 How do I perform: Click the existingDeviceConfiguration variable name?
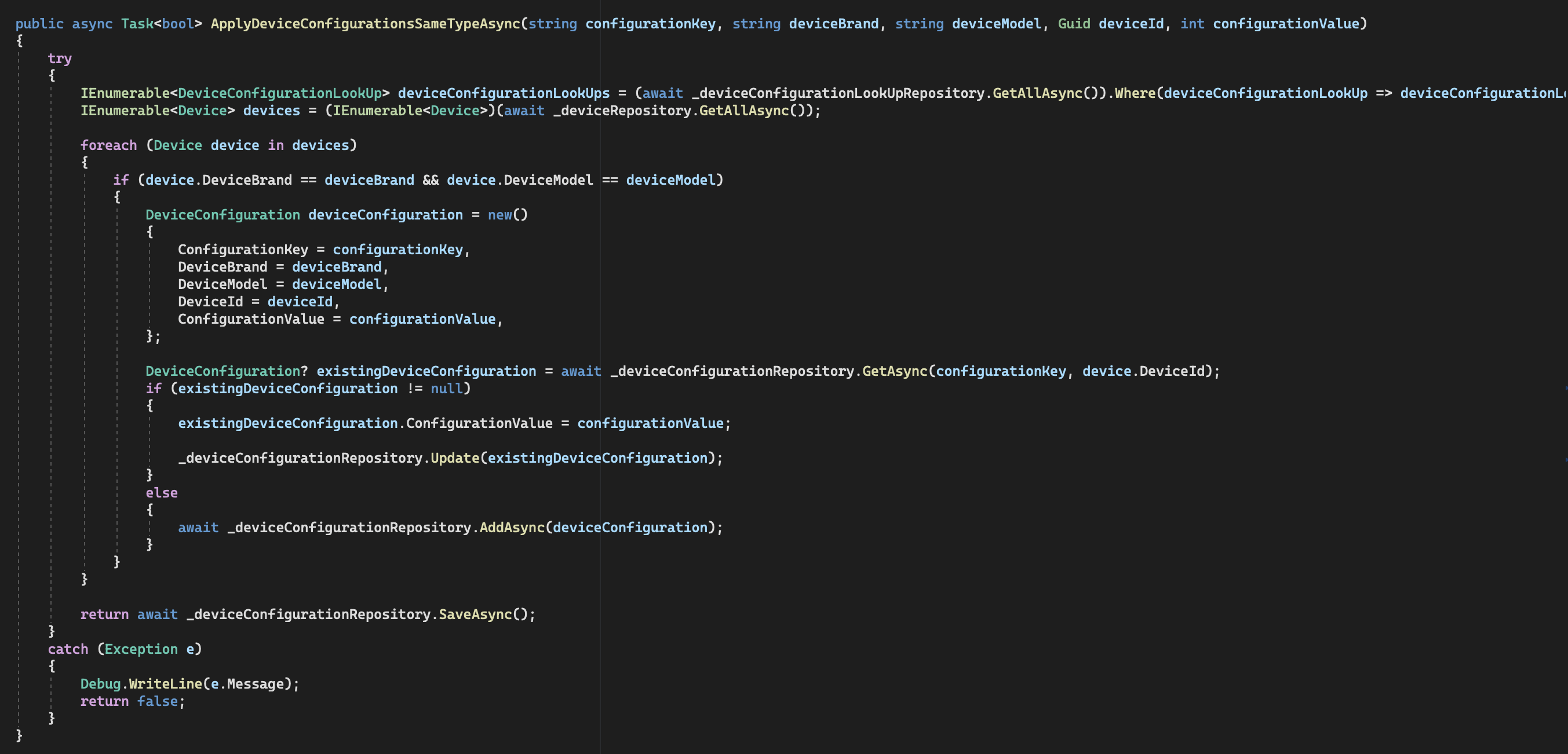pyautogui.click(x=421, y=371)
